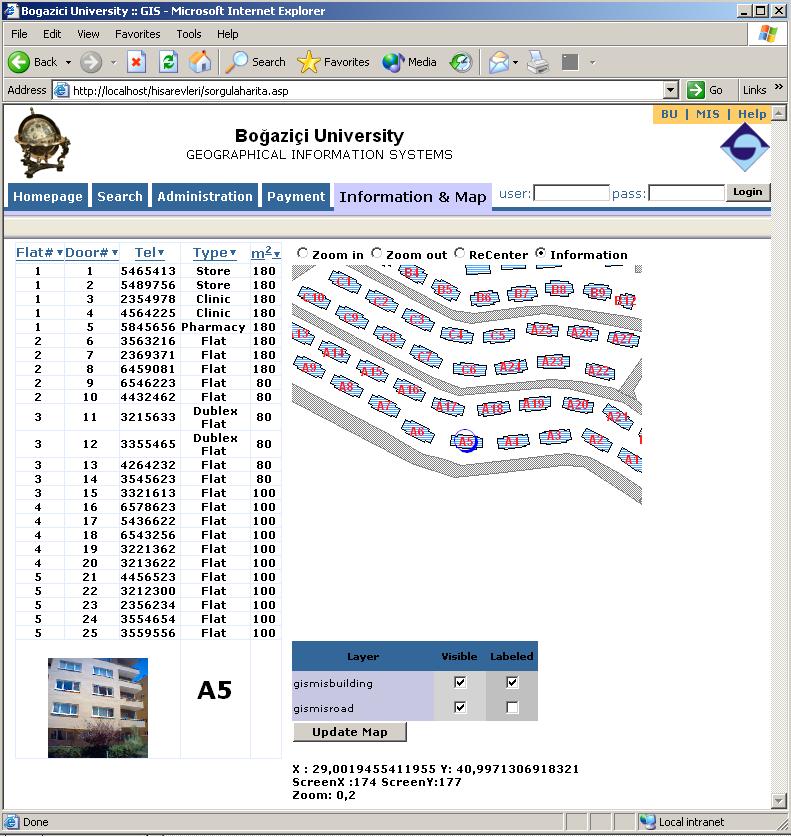Click the Forward arrow icon

coord(91,62)
